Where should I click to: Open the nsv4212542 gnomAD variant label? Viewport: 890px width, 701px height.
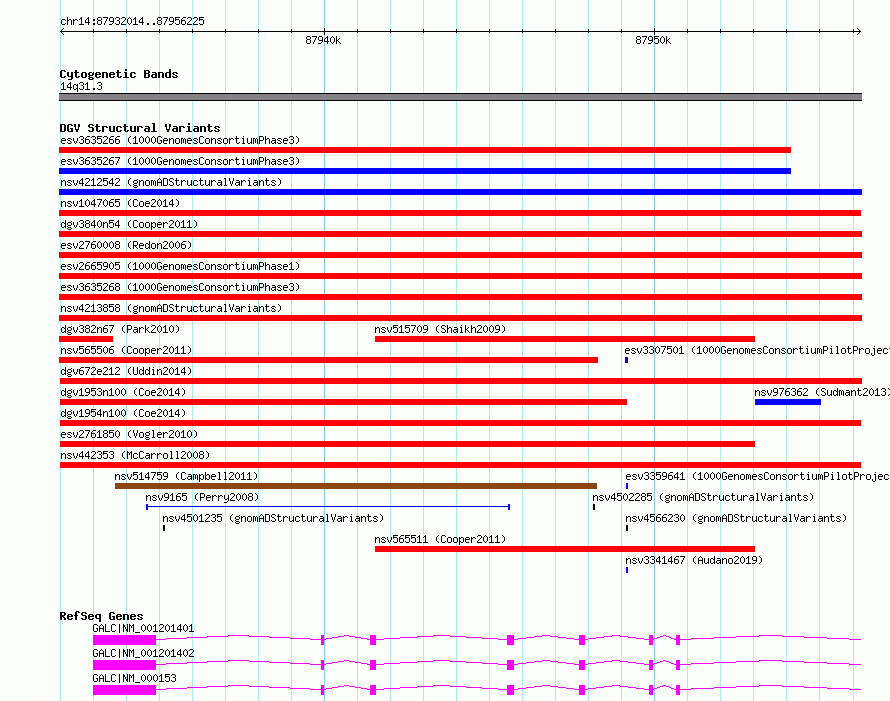point(171,182)
